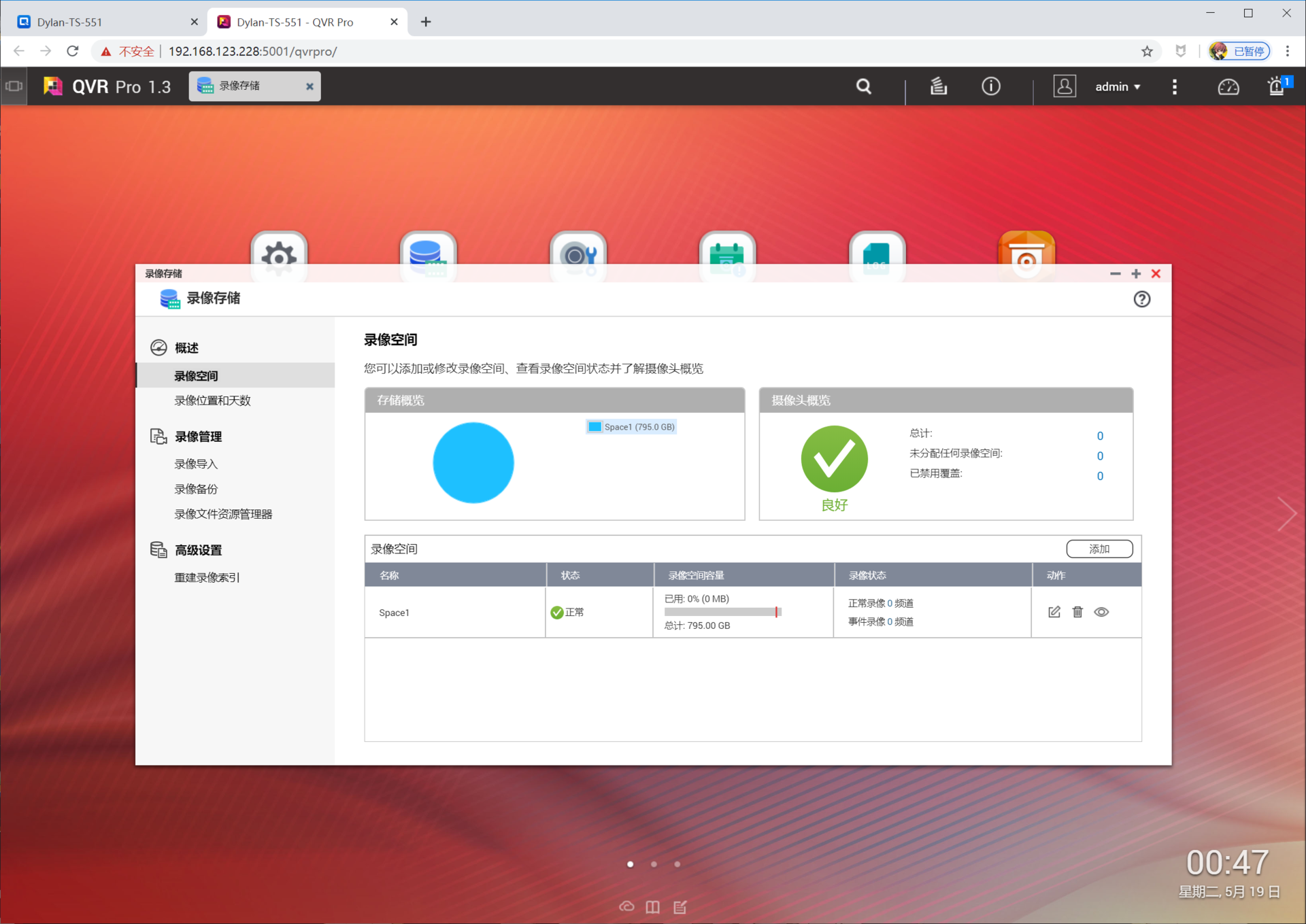Open the background tasks stack icon
The image size is (1306, 924).
[x=938, y=86]
